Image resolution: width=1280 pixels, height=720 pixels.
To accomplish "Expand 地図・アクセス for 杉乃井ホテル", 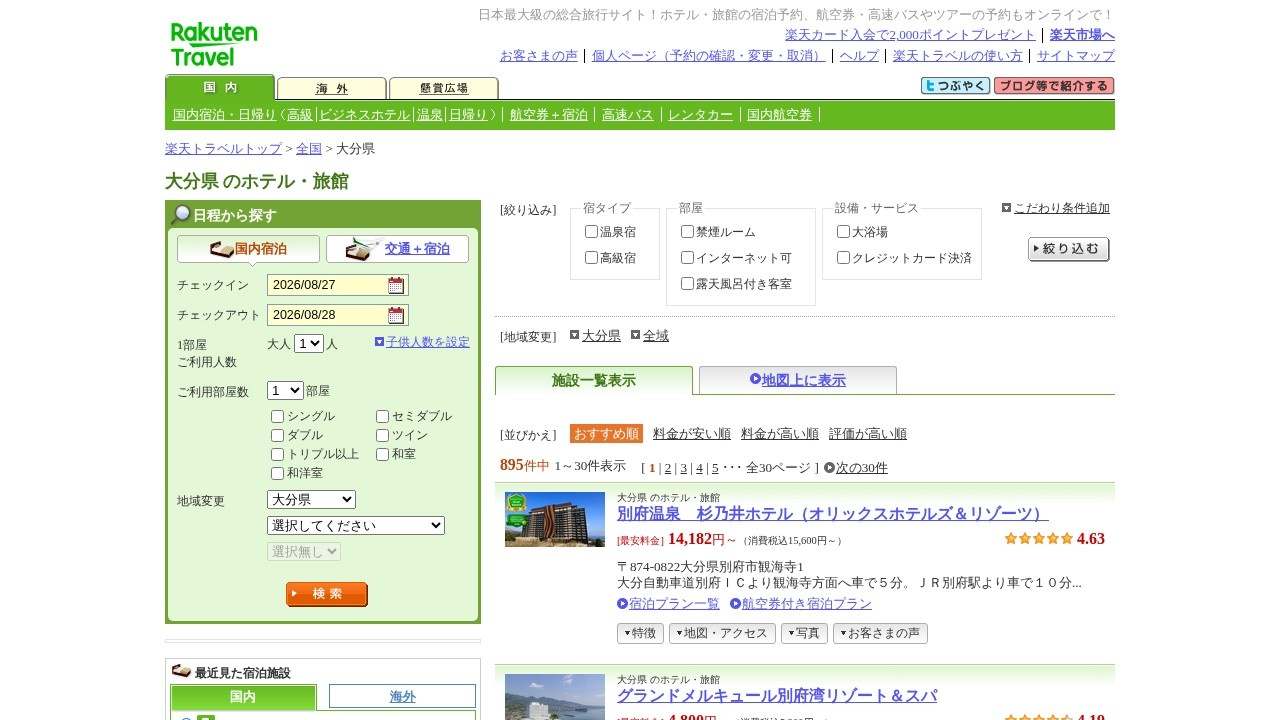I will tap(722, 634).
